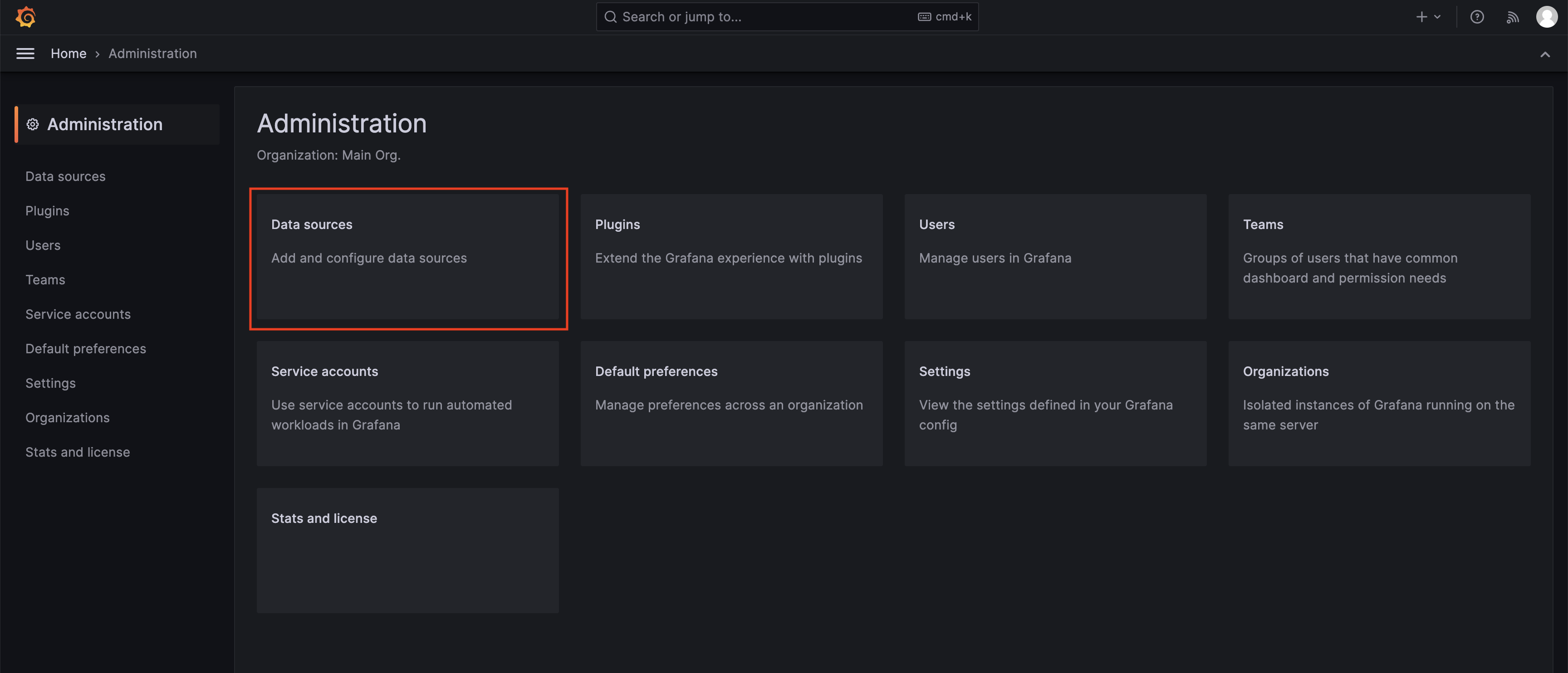Image resolution: width=1568 pixels, height=673 pixels.
Task: Open the Data sources card
Action: 407,256
